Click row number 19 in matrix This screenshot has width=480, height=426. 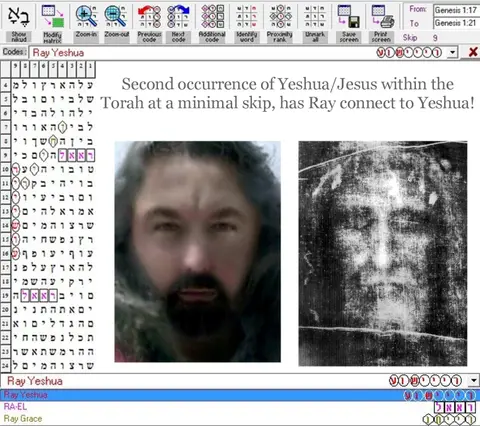pyautogui.click(x=6, y=296)
